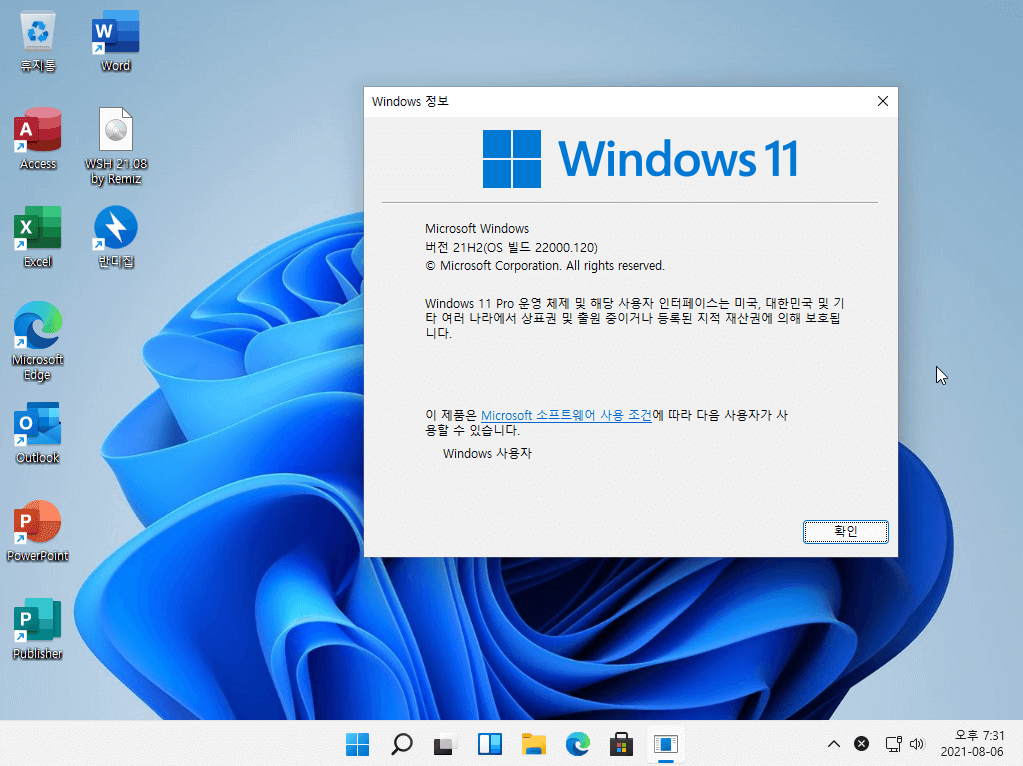Close the Windows 정보 dialog
Viewport: 1023px width, 766px height.
point(883,101)
